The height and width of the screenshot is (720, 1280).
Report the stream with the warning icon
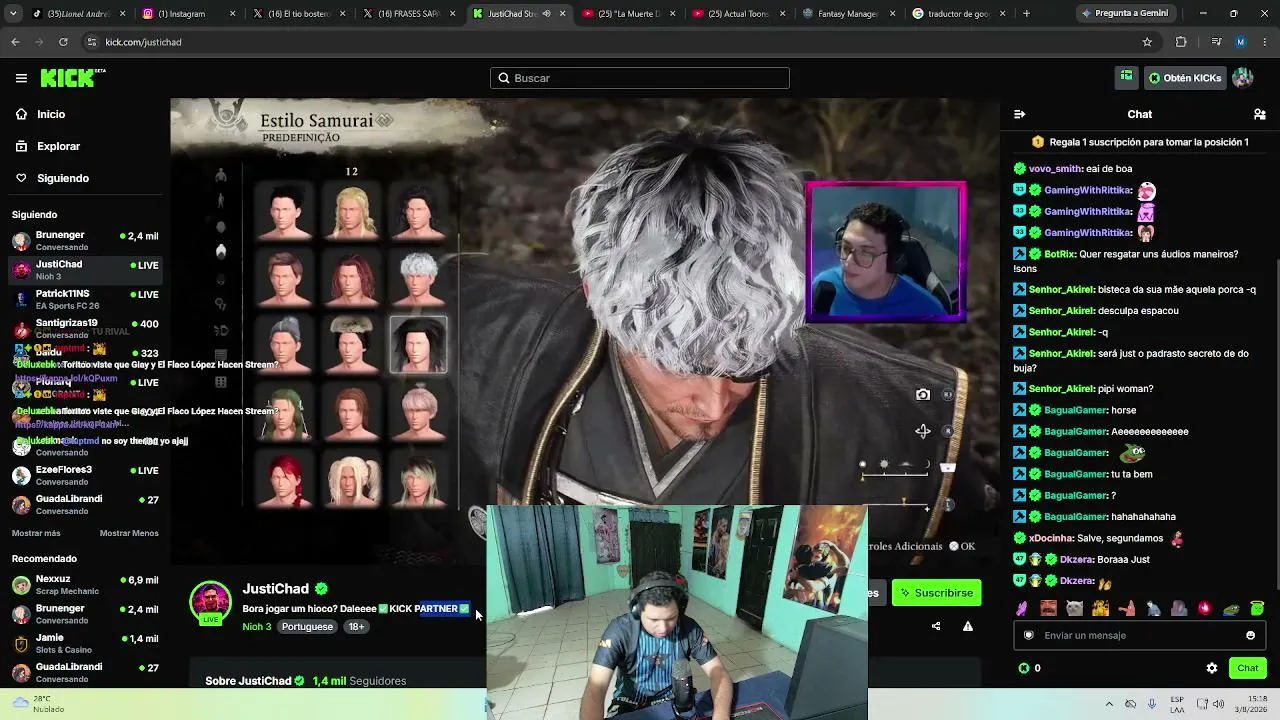[x=968, y=627]
